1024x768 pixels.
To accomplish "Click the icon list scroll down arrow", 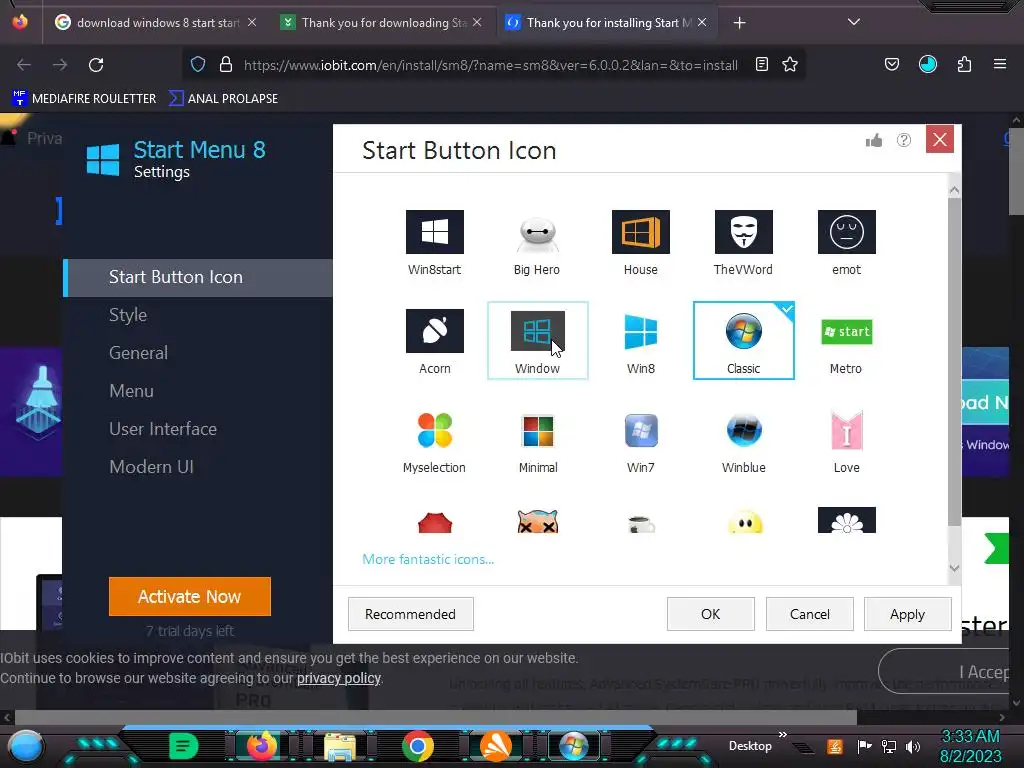I will coord(954,568).
